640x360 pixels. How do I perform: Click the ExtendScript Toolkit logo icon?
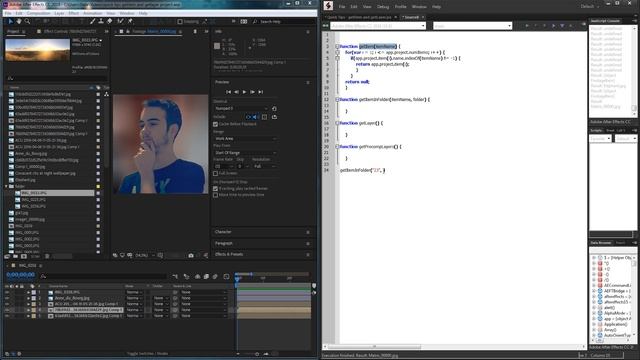328,6
